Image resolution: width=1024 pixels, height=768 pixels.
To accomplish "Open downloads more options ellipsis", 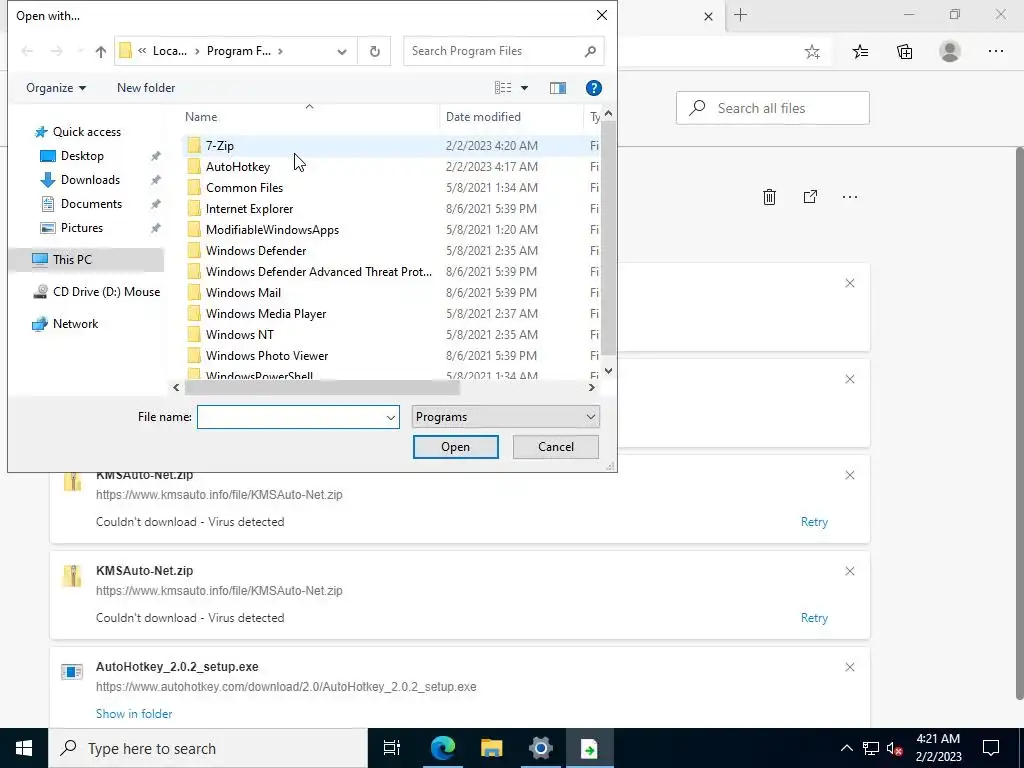I will 850,197.
